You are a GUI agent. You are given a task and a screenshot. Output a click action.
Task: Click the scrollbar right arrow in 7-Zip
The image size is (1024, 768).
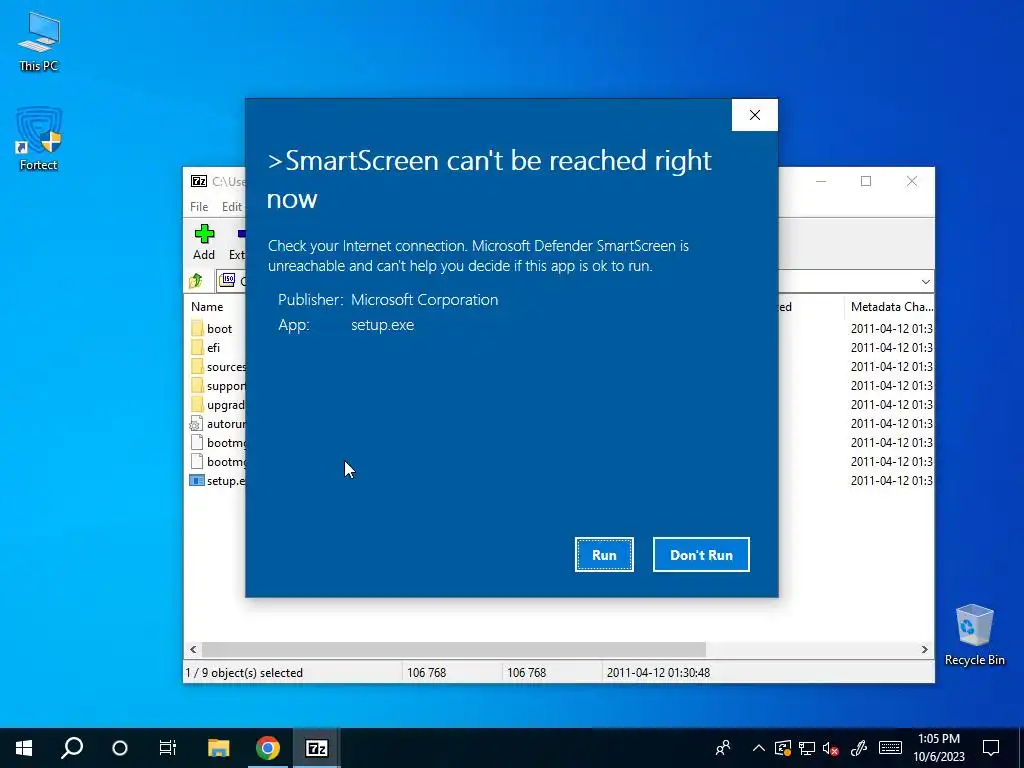[925, 649]
